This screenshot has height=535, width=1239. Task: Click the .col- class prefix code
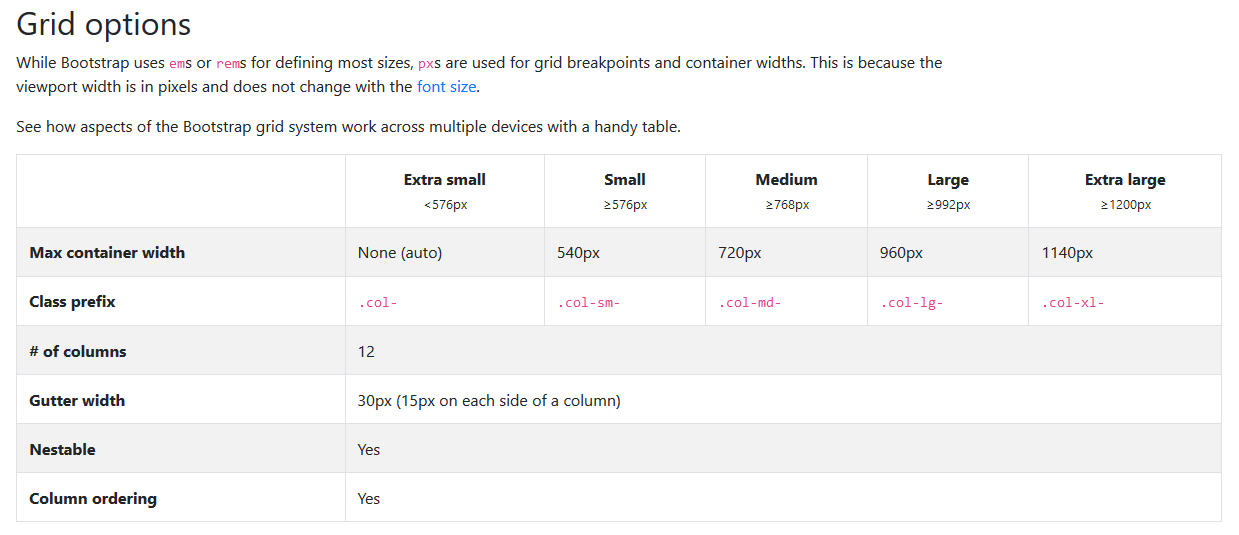378,303
